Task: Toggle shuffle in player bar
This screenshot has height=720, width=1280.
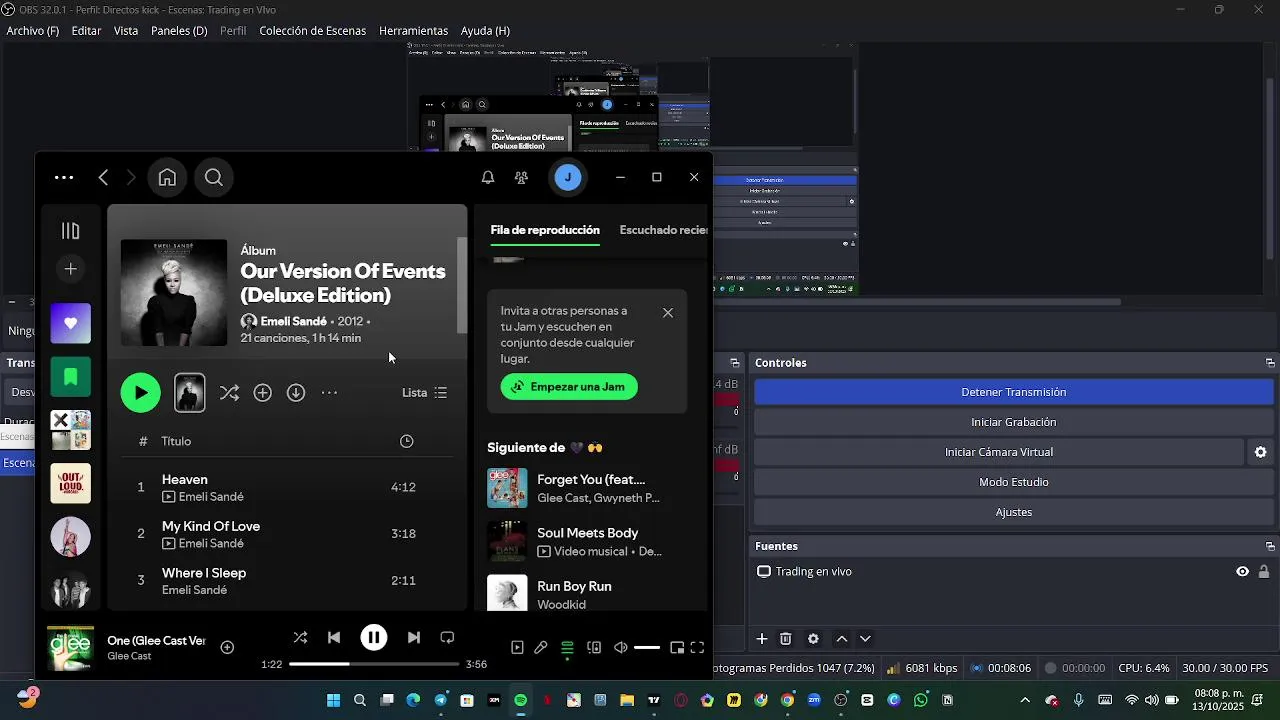Action: (300, 637)
